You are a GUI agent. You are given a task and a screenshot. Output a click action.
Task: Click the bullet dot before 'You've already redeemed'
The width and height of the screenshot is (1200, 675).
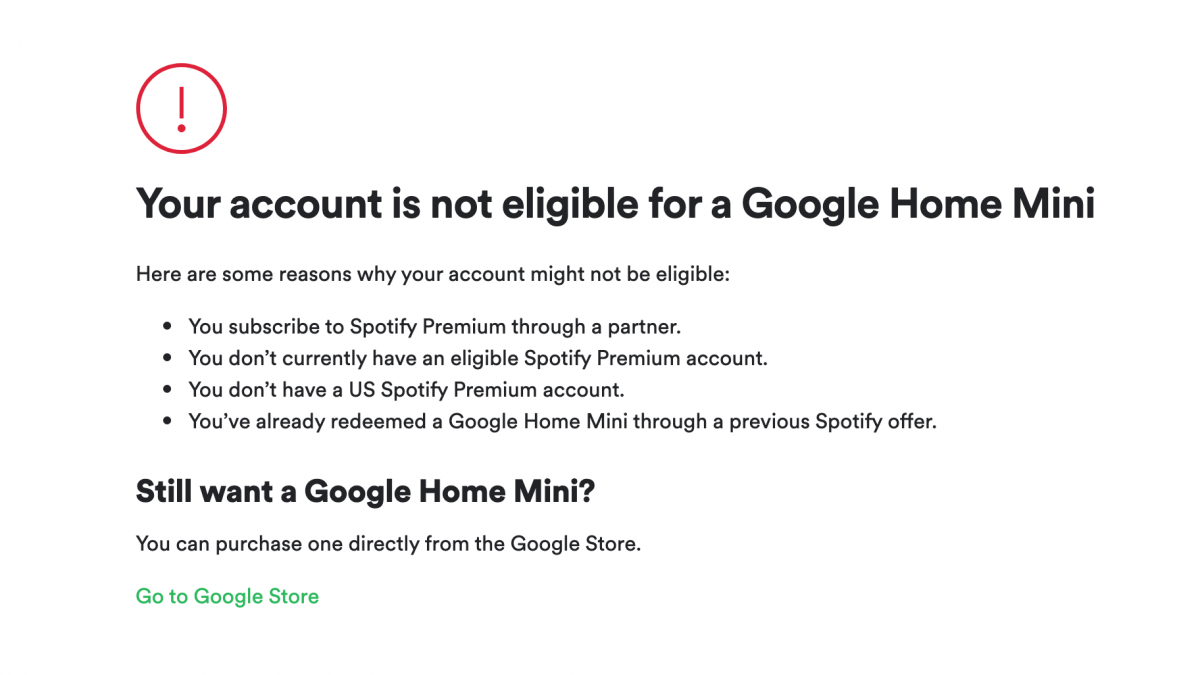coord(166,421)
